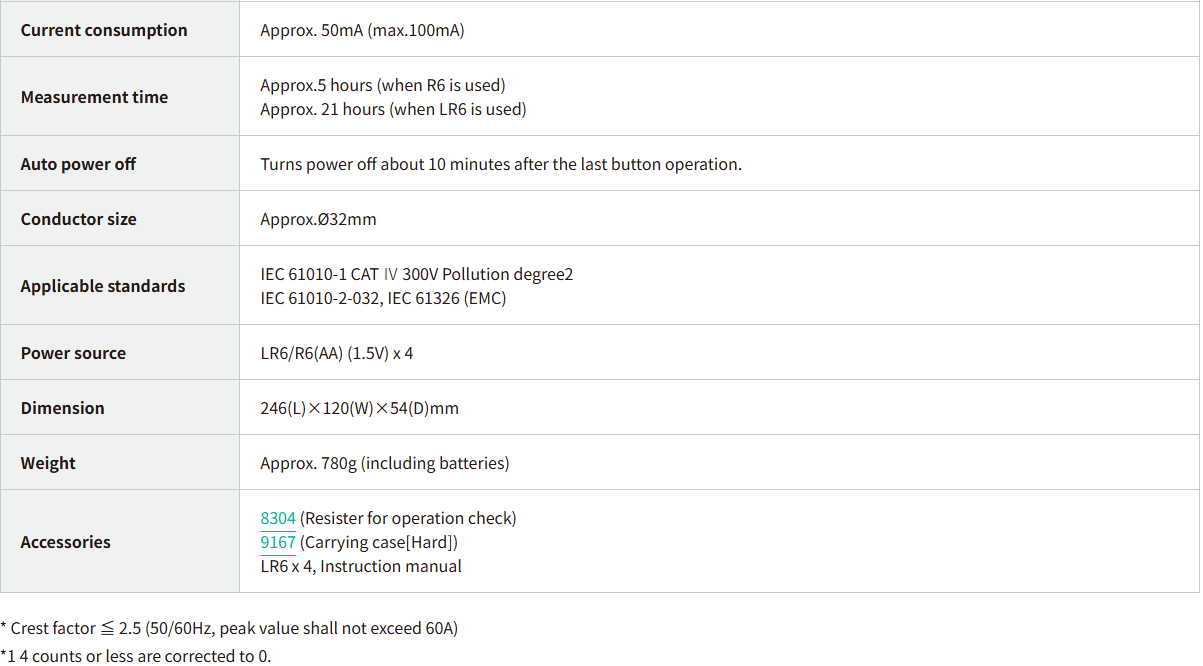Click the Applicable standards row label

[103, 286]
